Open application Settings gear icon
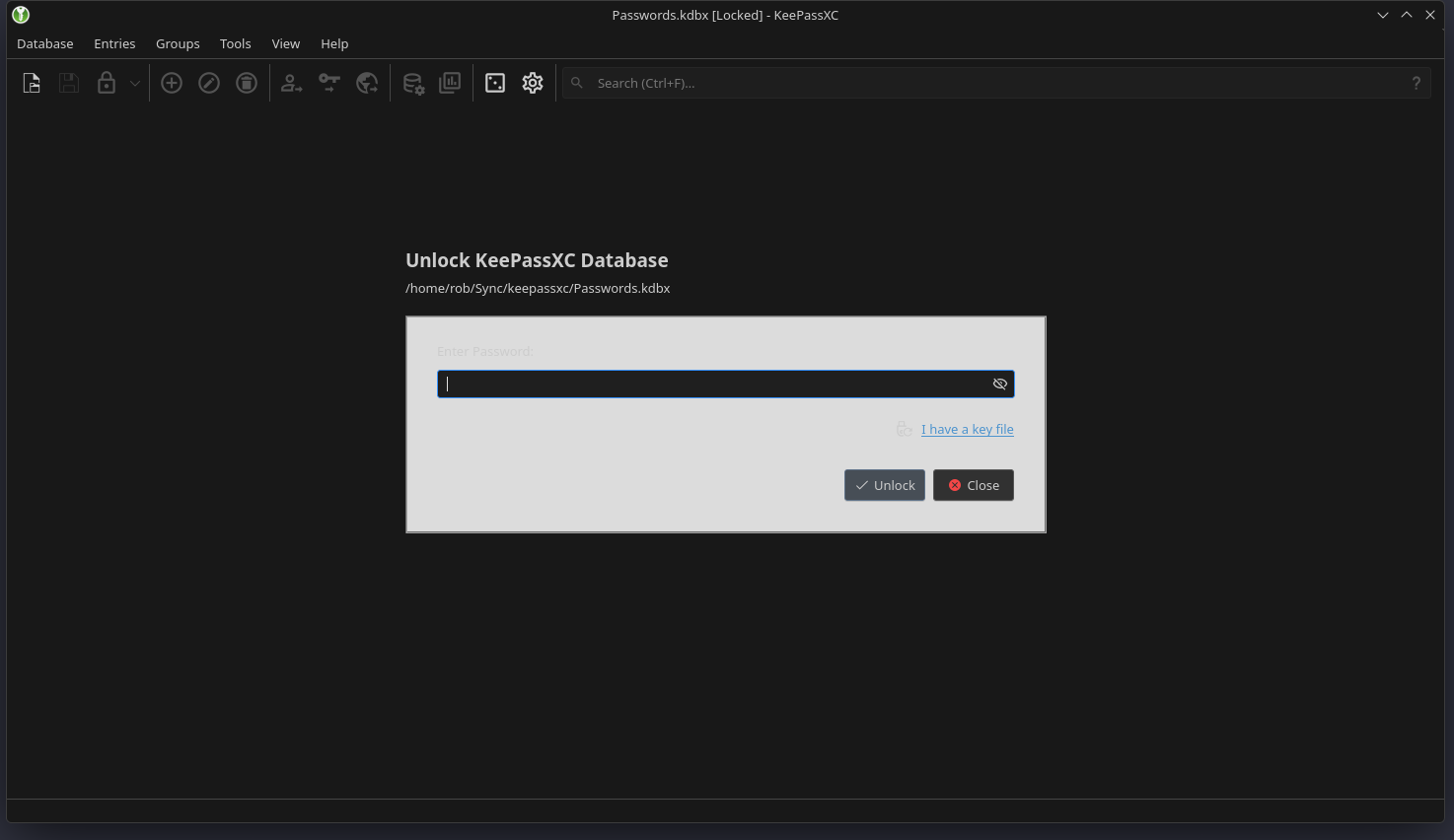 coord(533,84)
